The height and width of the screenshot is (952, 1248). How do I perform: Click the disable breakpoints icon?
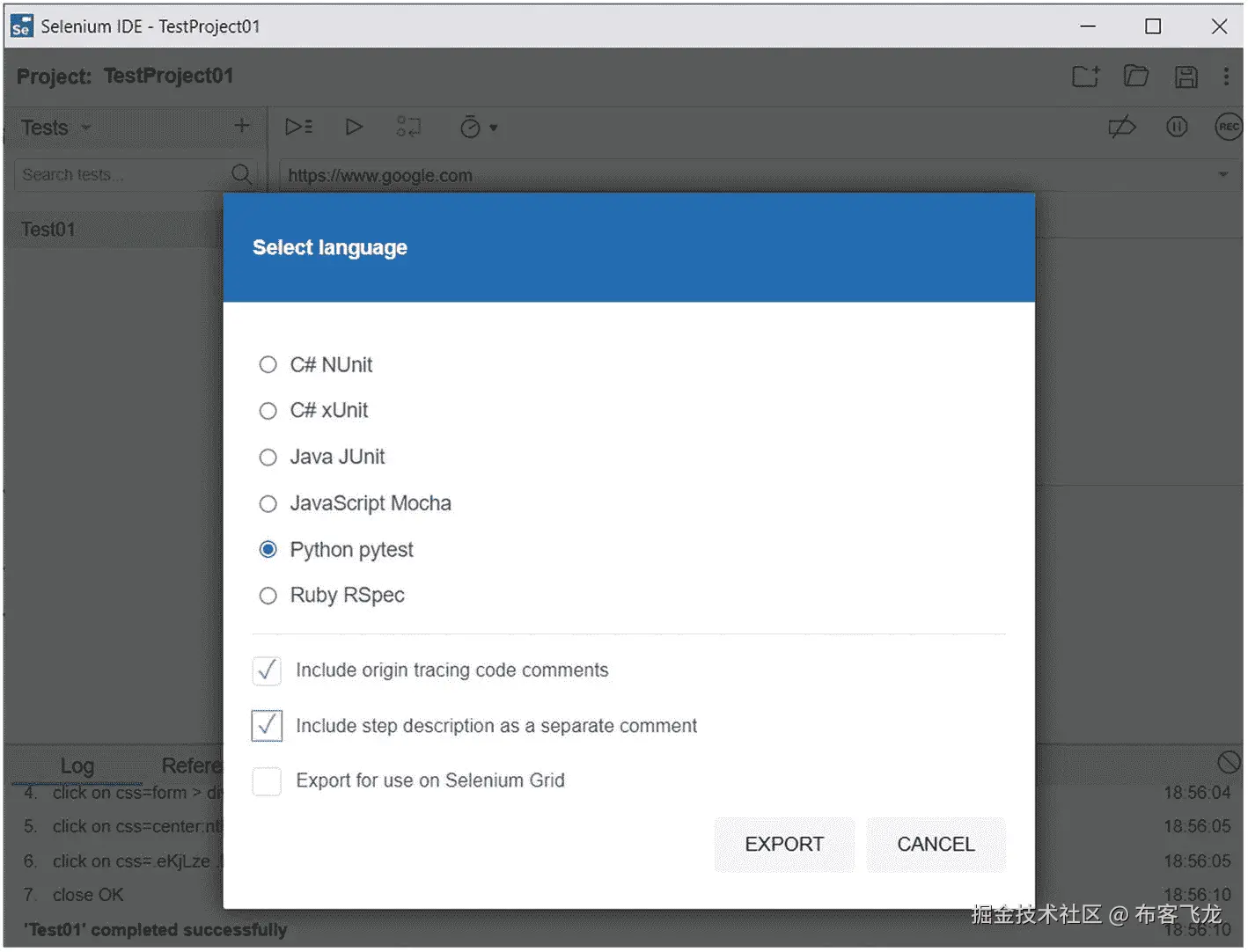[x=1122, y=128]
